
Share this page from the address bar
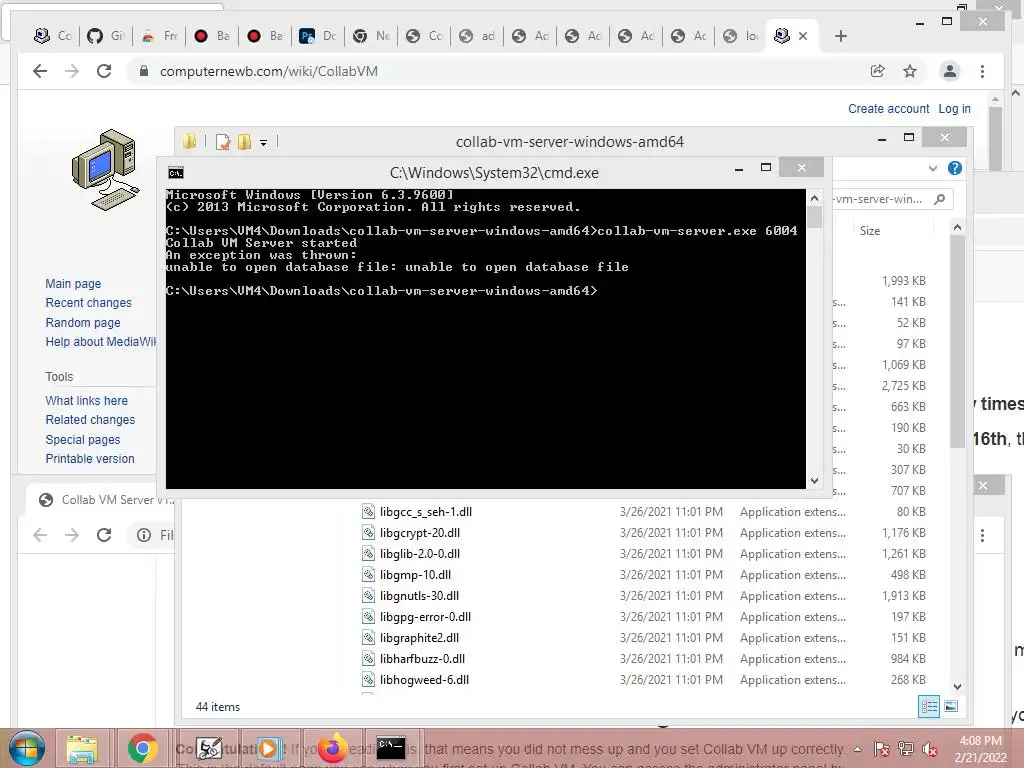click(x=878, y=71)
